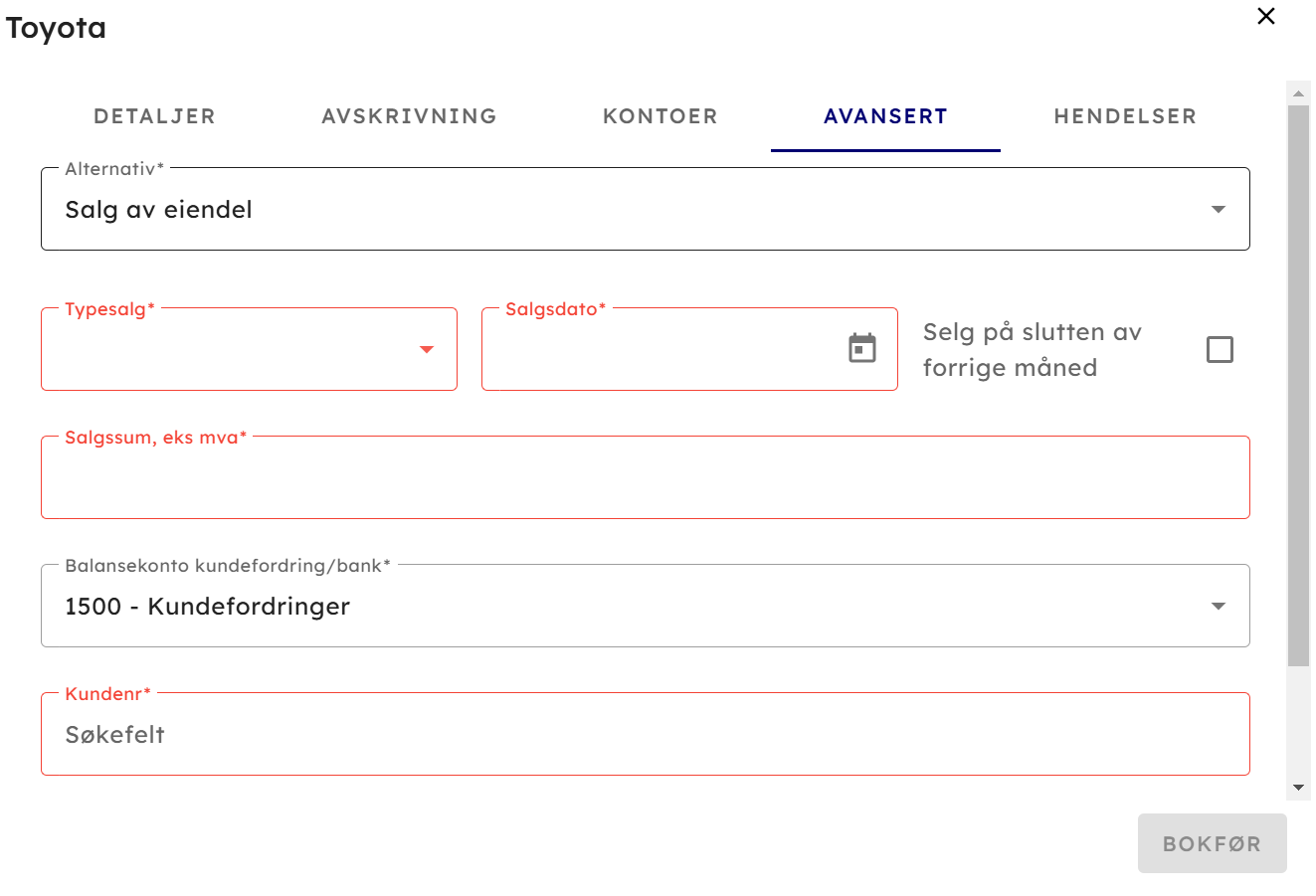Click the scrollbar up arrow
The image size is (1316, 896).
[x=1298, y=93]
